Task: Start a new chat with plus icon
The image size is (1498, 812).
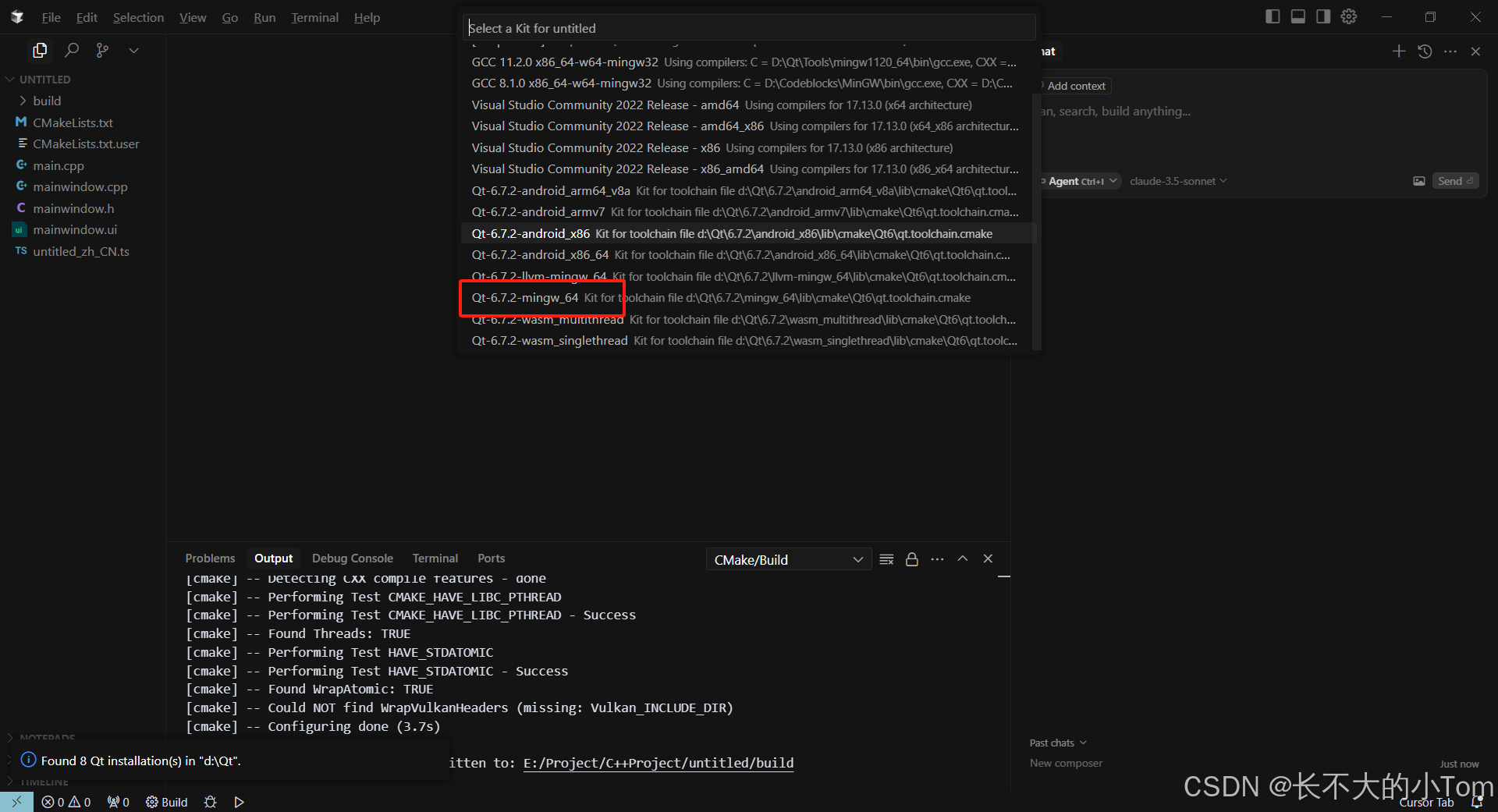Action: (1399, 51)
